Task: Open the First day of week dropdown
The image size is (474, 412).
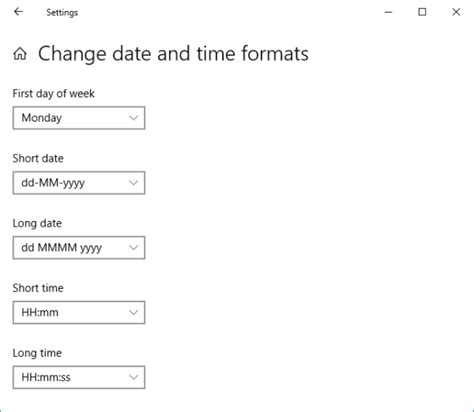Action: tap(79, 118)
